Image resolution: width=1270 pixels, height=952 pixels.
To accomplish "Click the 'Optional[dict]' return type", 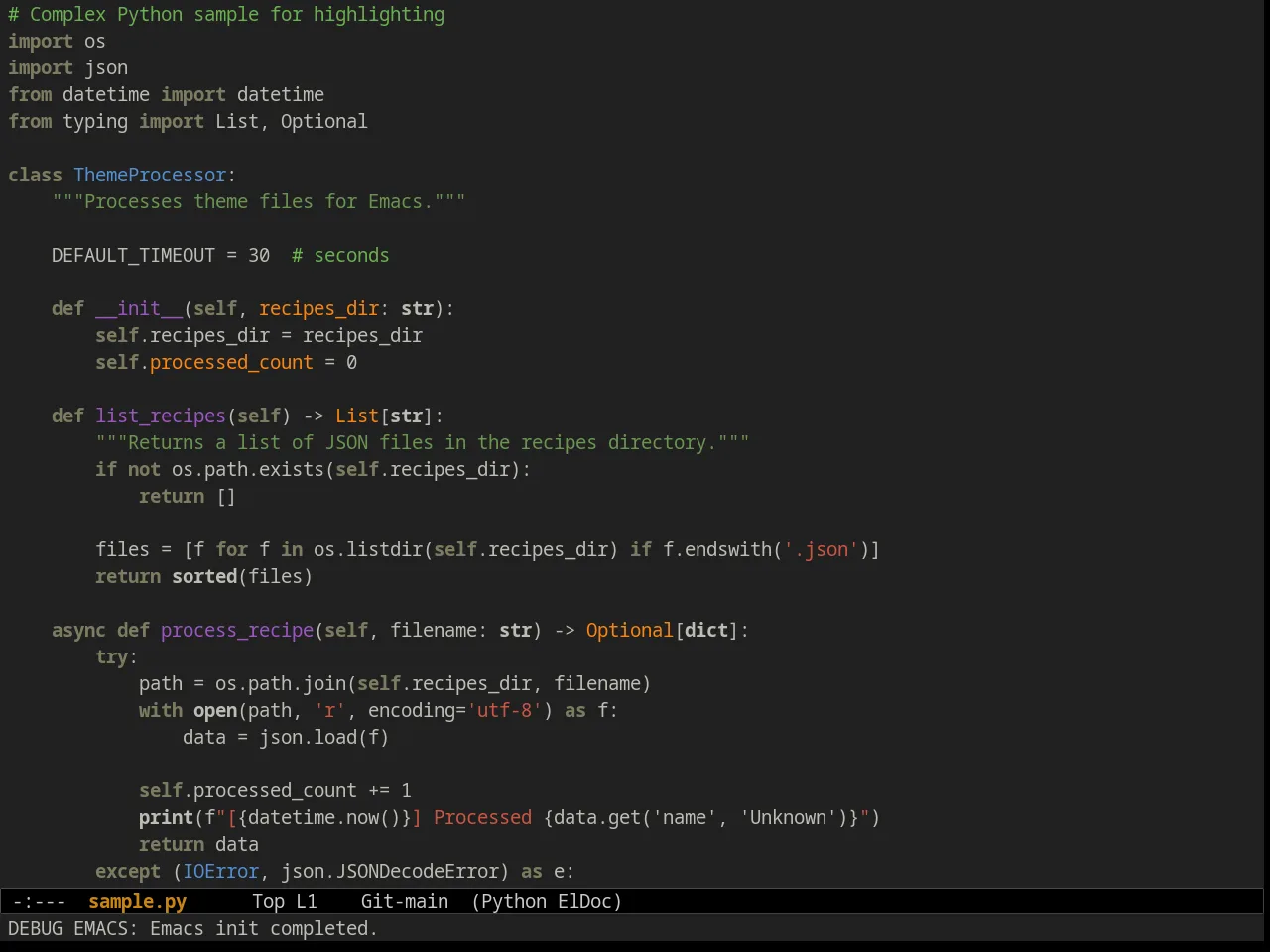I will click(663, 630).
